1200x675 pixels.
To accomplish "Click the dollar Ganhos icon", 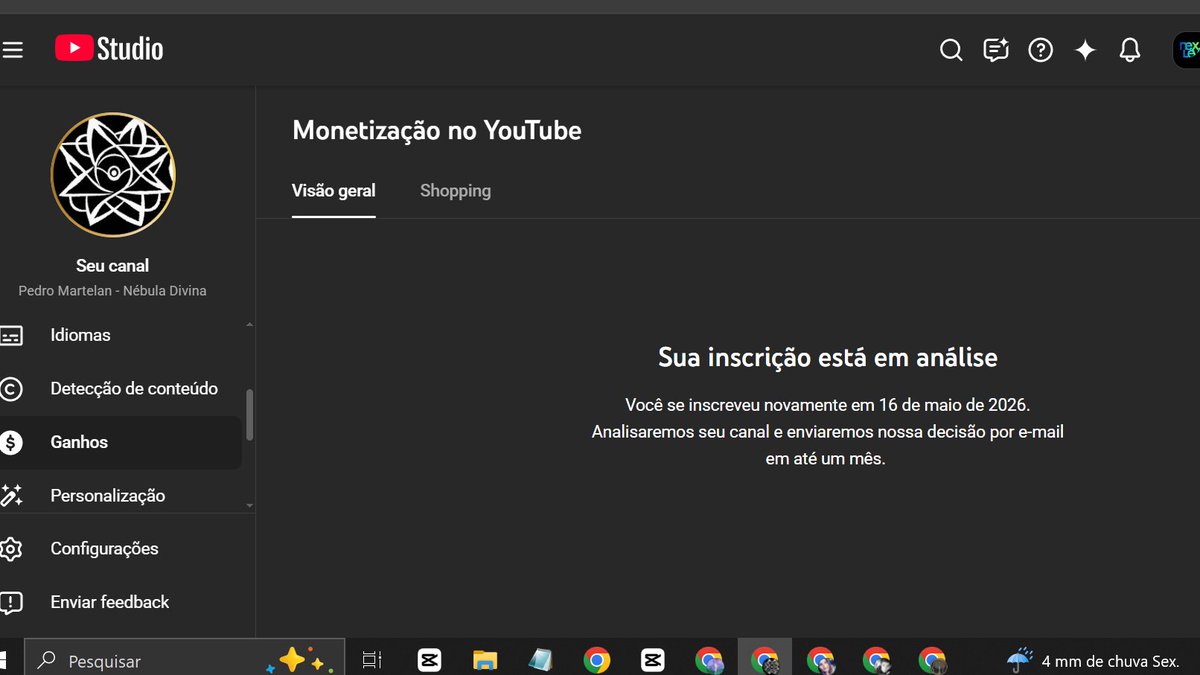I will pos(11,442).
